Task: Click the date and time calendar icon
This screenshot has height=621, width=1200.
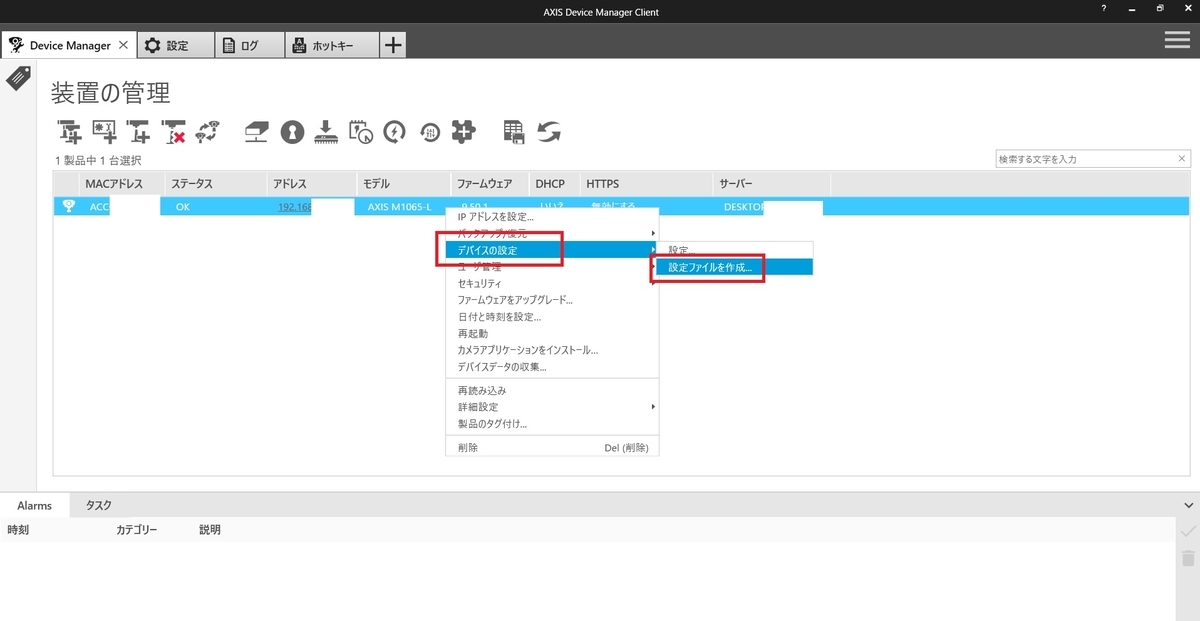Action: click(x=360, y=131)
